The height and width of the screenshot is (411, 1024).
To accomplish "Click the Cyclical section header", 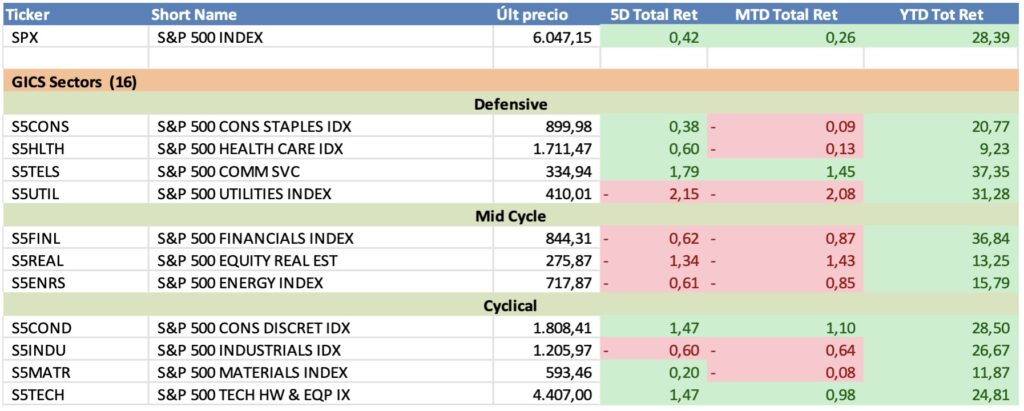I will 510,305.
